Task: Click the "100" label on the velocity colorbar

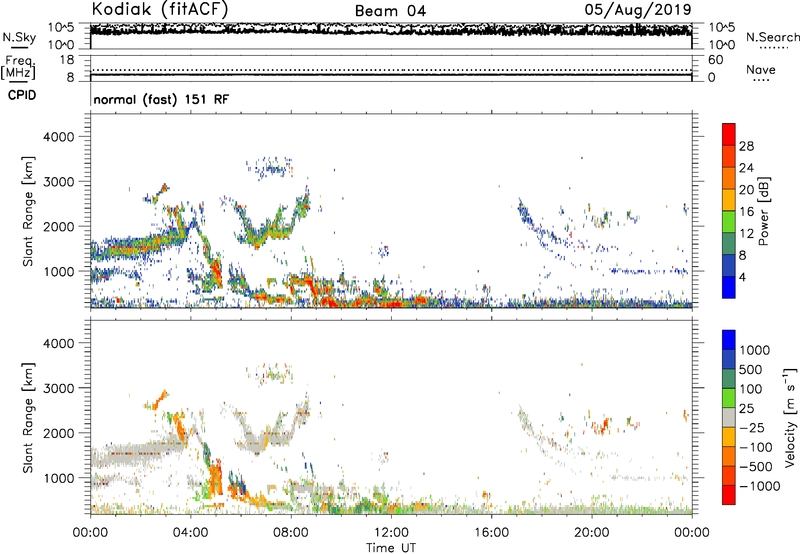Action: (751, 389)
